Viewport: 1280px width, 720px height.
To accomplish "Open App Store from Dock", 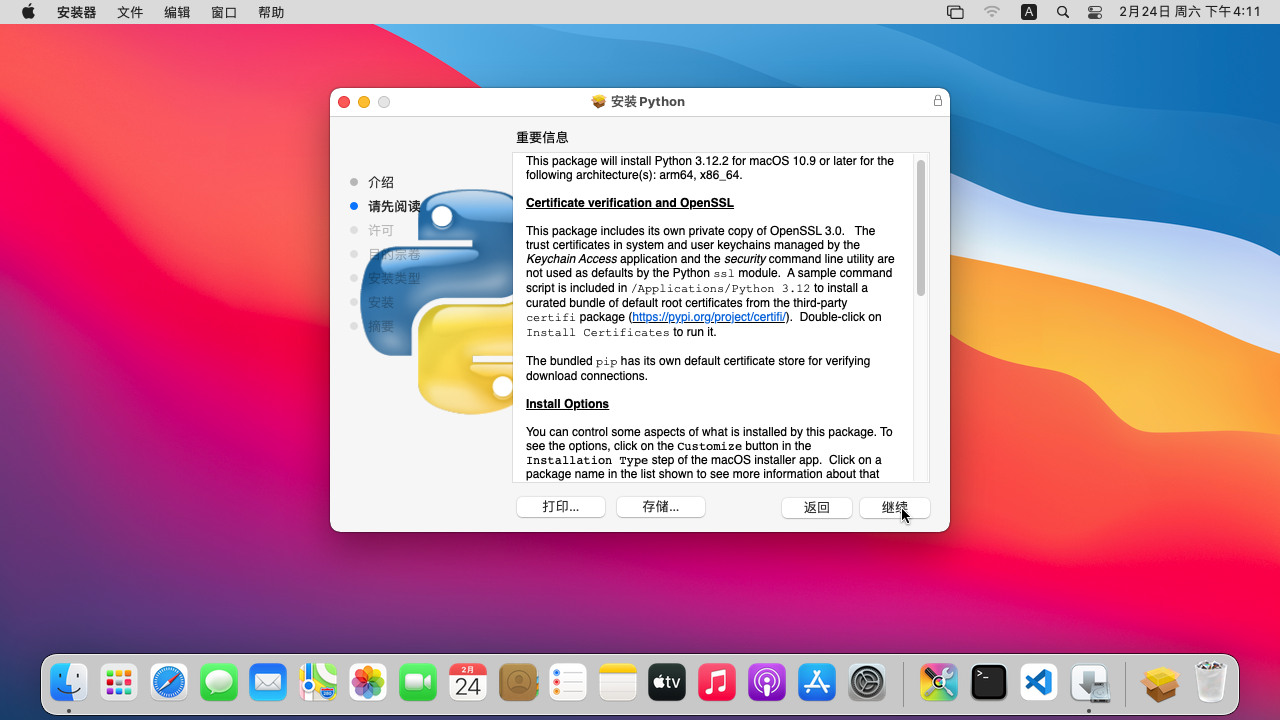I will (817, 683).
